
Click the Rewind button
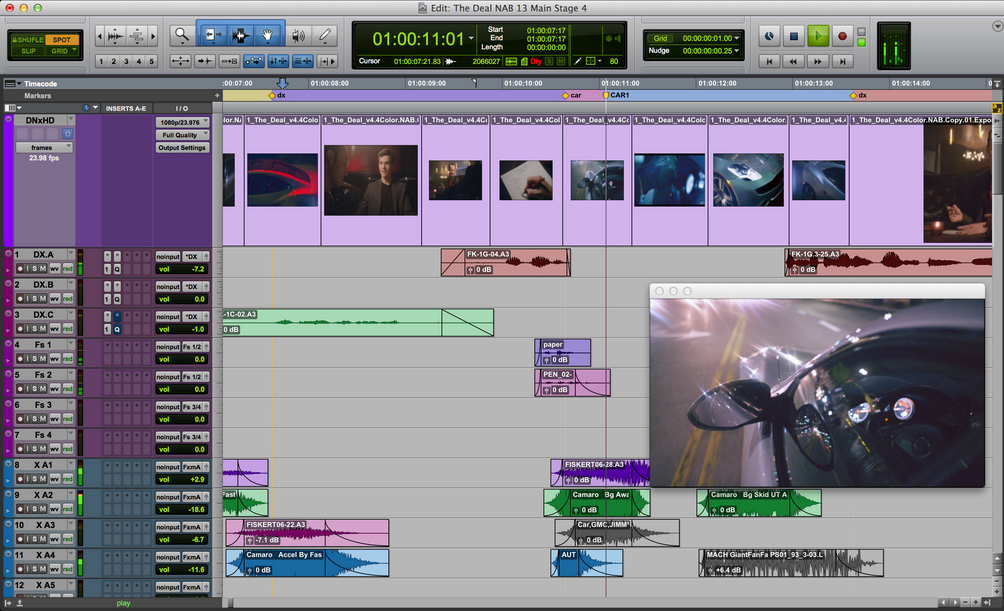[793, 61]
